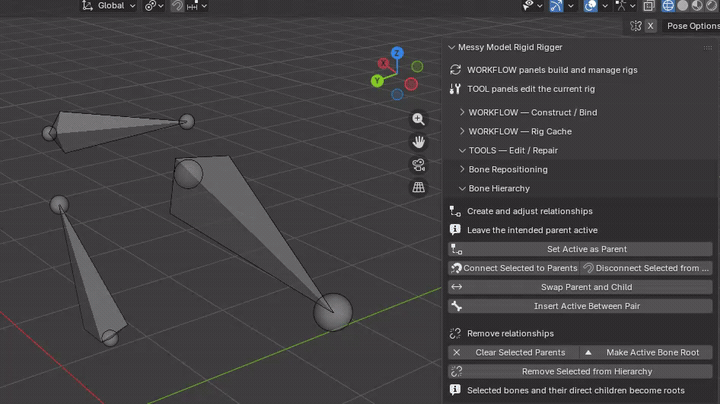Click the red X axis gizmo ball
Screen dimensions: 720x404
point(383,63)
